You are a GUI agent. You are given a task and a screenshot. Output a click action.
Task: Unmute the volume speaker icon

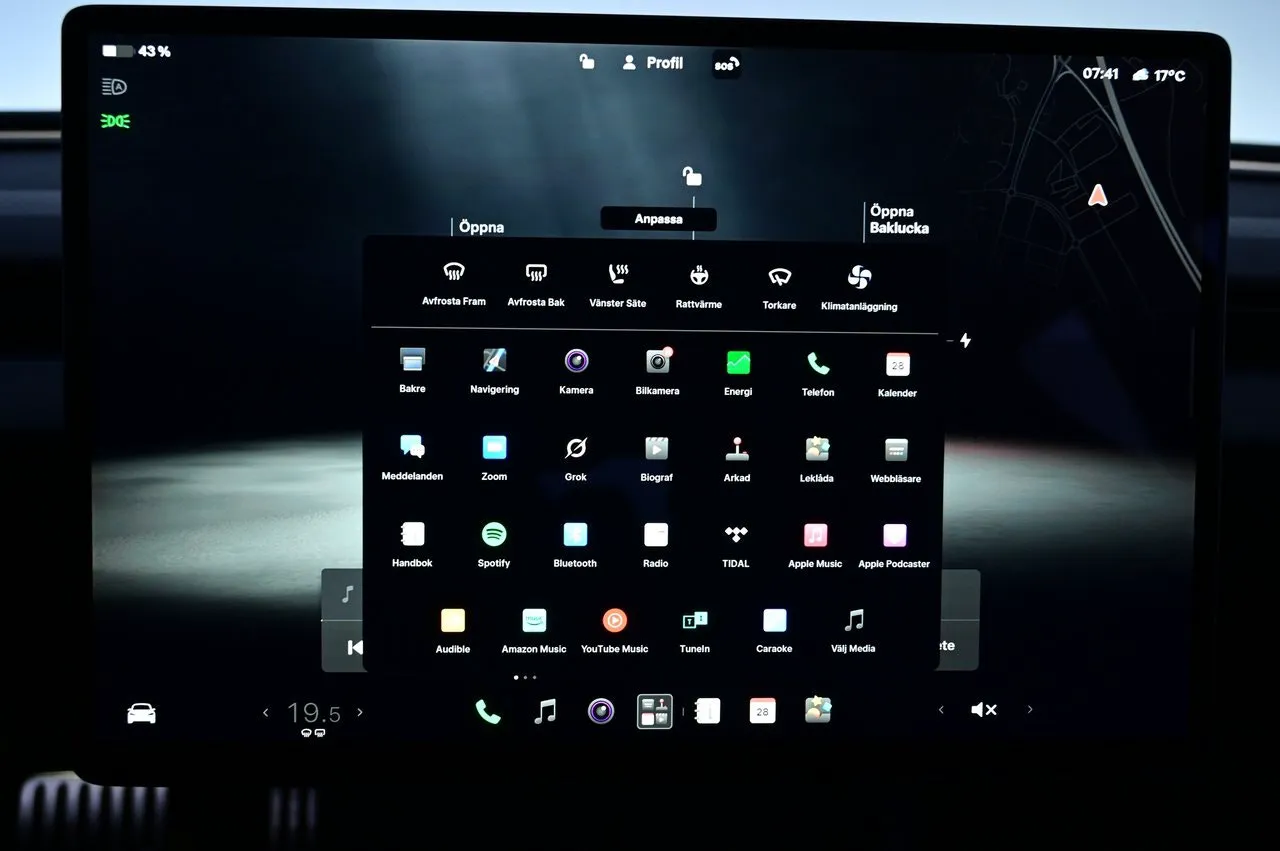pos(984,710)
